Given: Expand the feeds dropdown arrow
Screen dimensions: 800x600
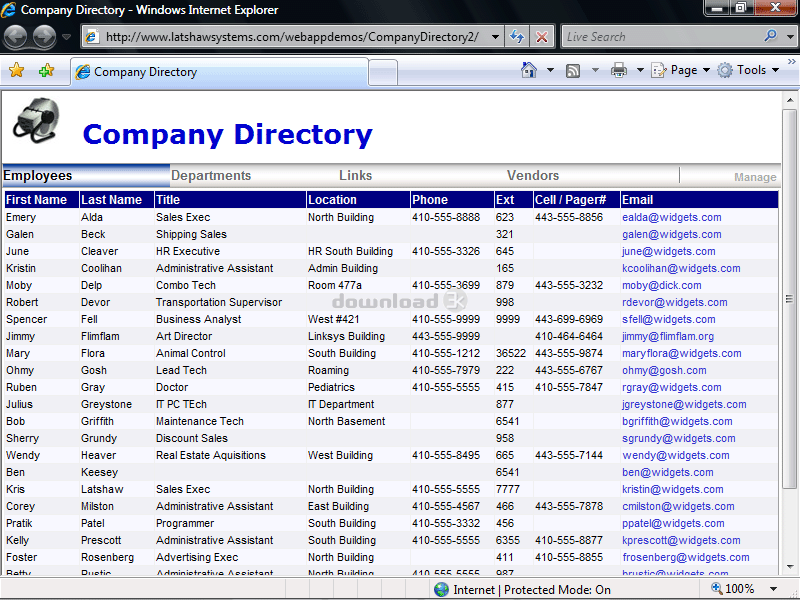Looking at the screenshot, I should pyautogui.click(x=595, y=70).
